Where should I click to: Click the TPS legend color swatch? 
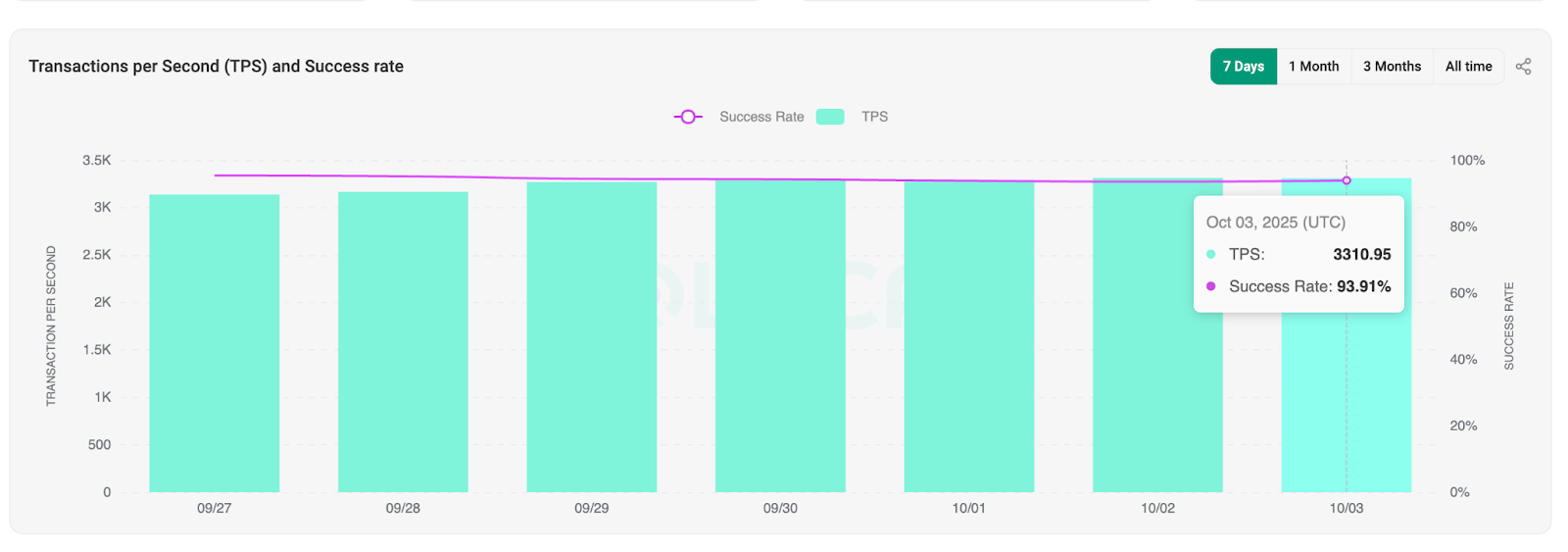click(x=830, y=117)
